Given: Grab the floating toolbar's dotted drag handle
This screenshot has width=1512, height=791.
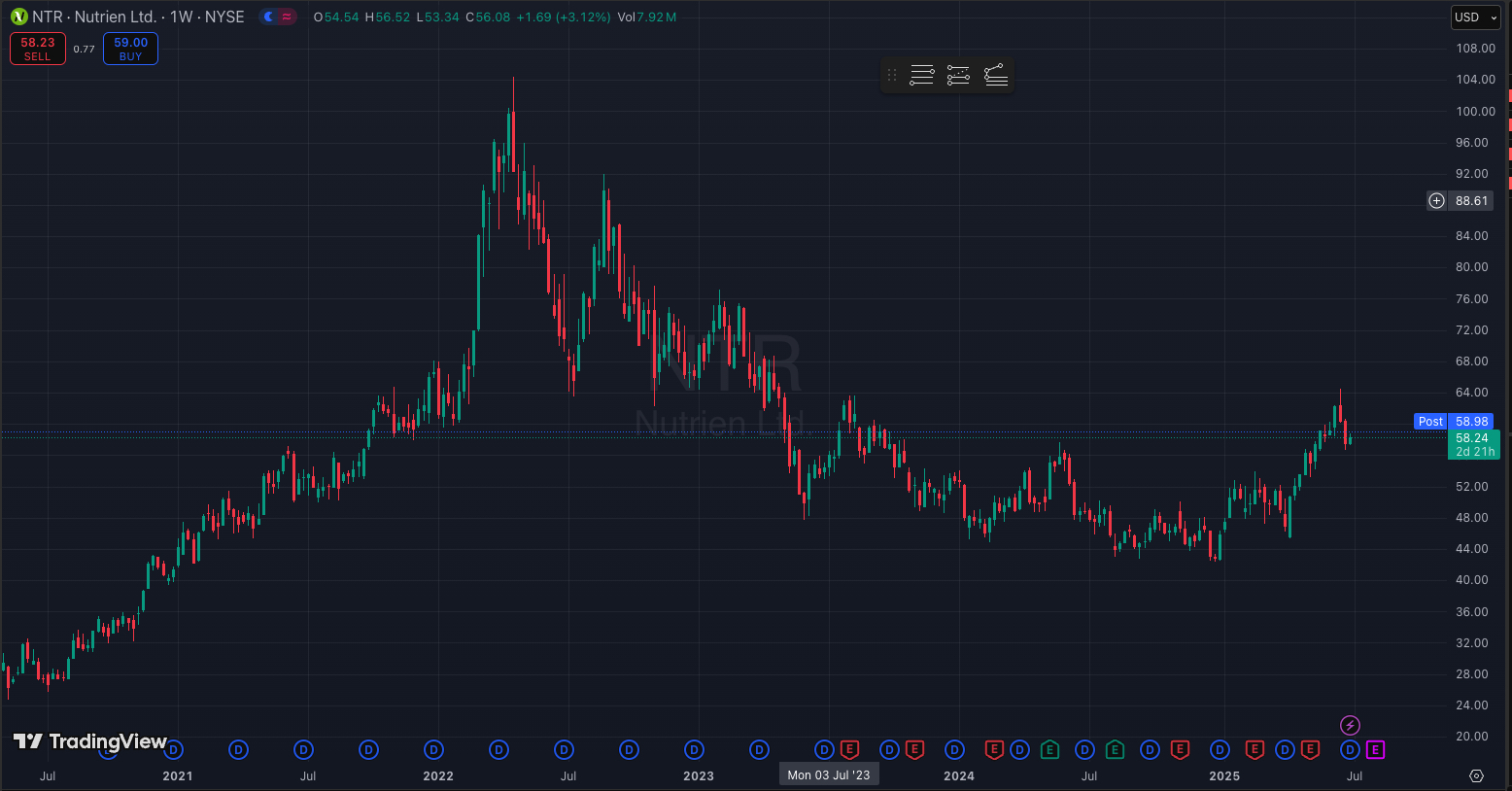Looking at the screenshot, I should [892, 75].
